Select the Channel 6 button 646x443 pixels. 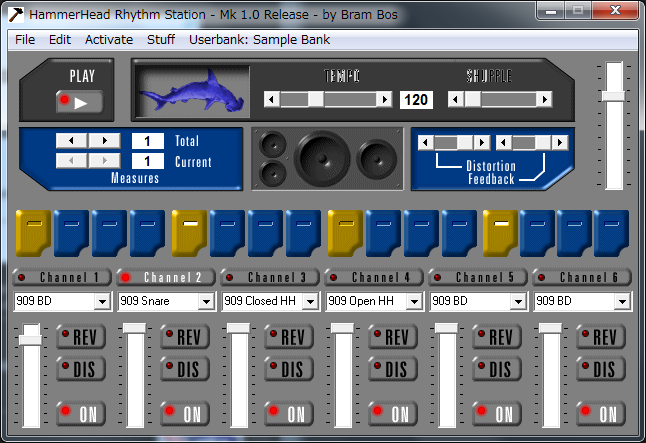[x=581, y=277]
